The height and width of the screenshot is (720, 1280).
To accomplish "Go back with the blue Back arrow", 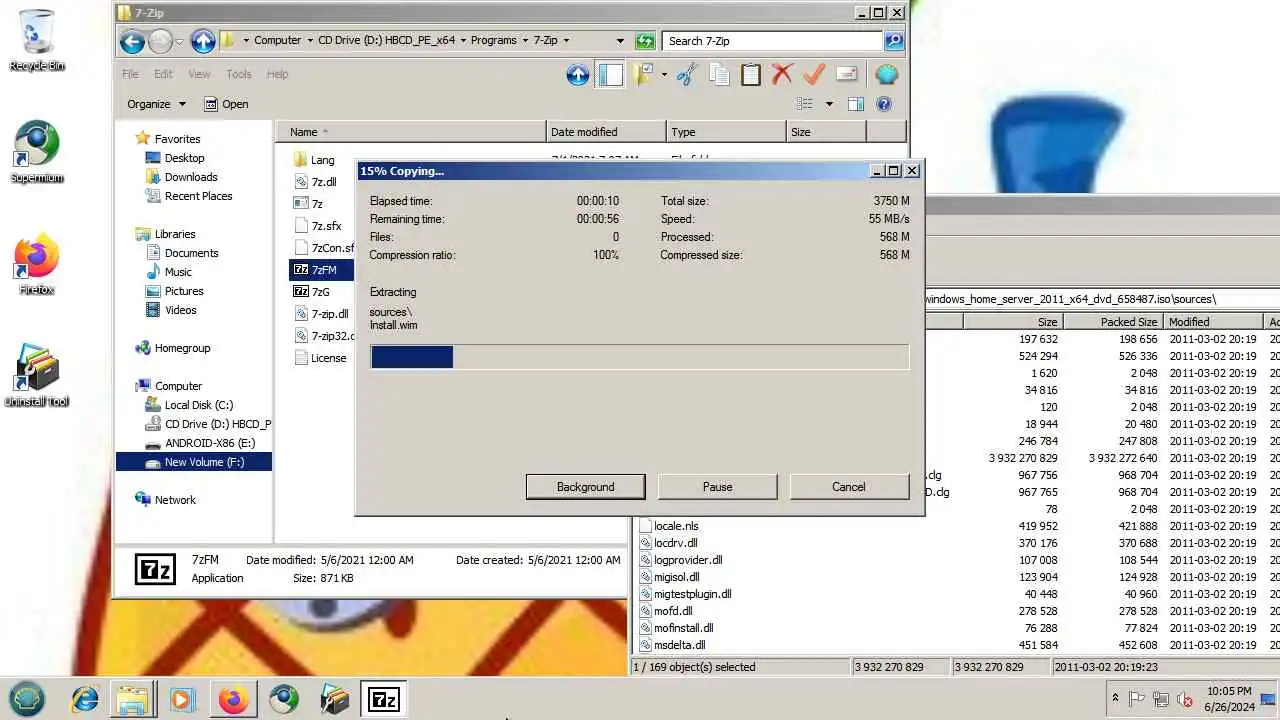I will (132, 41).
